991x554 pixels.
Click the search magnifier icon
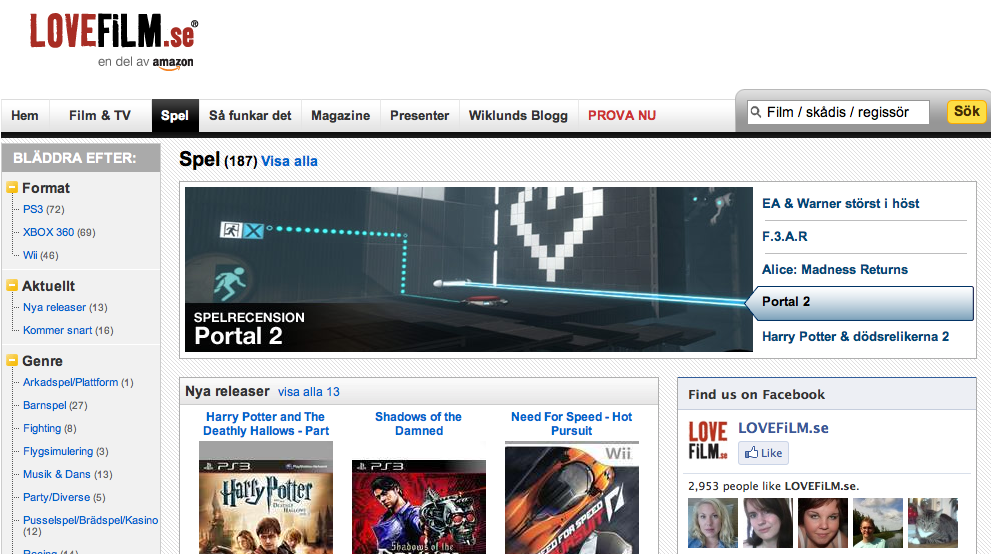pos(755,112)
